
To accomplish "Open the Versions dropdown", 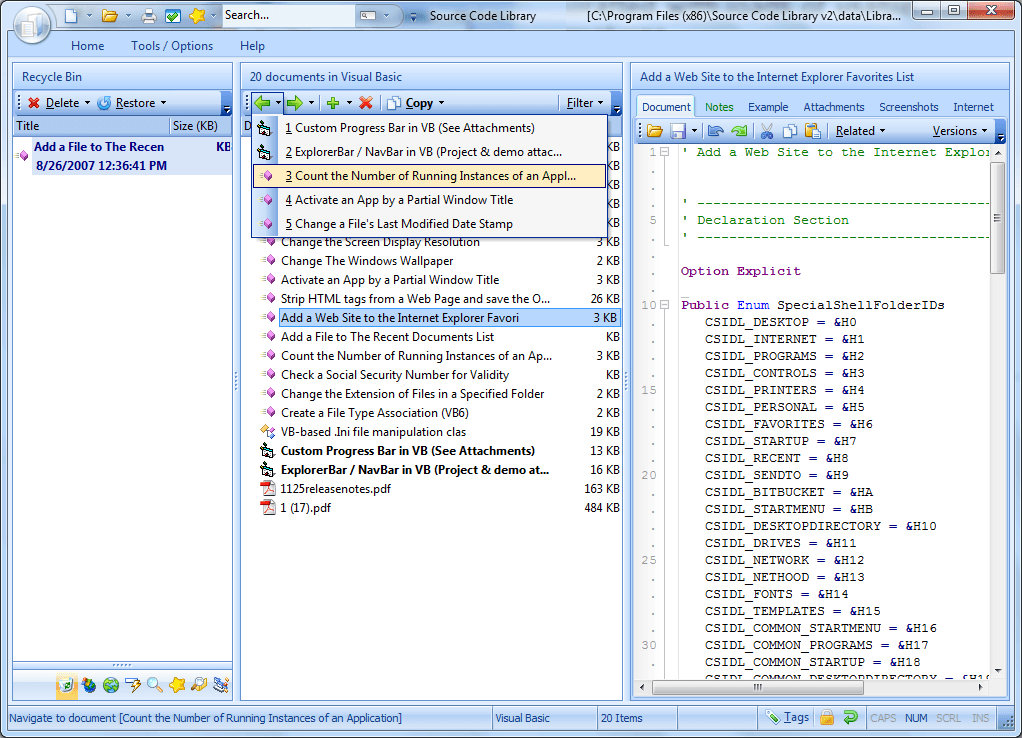I will pos(957,130).
